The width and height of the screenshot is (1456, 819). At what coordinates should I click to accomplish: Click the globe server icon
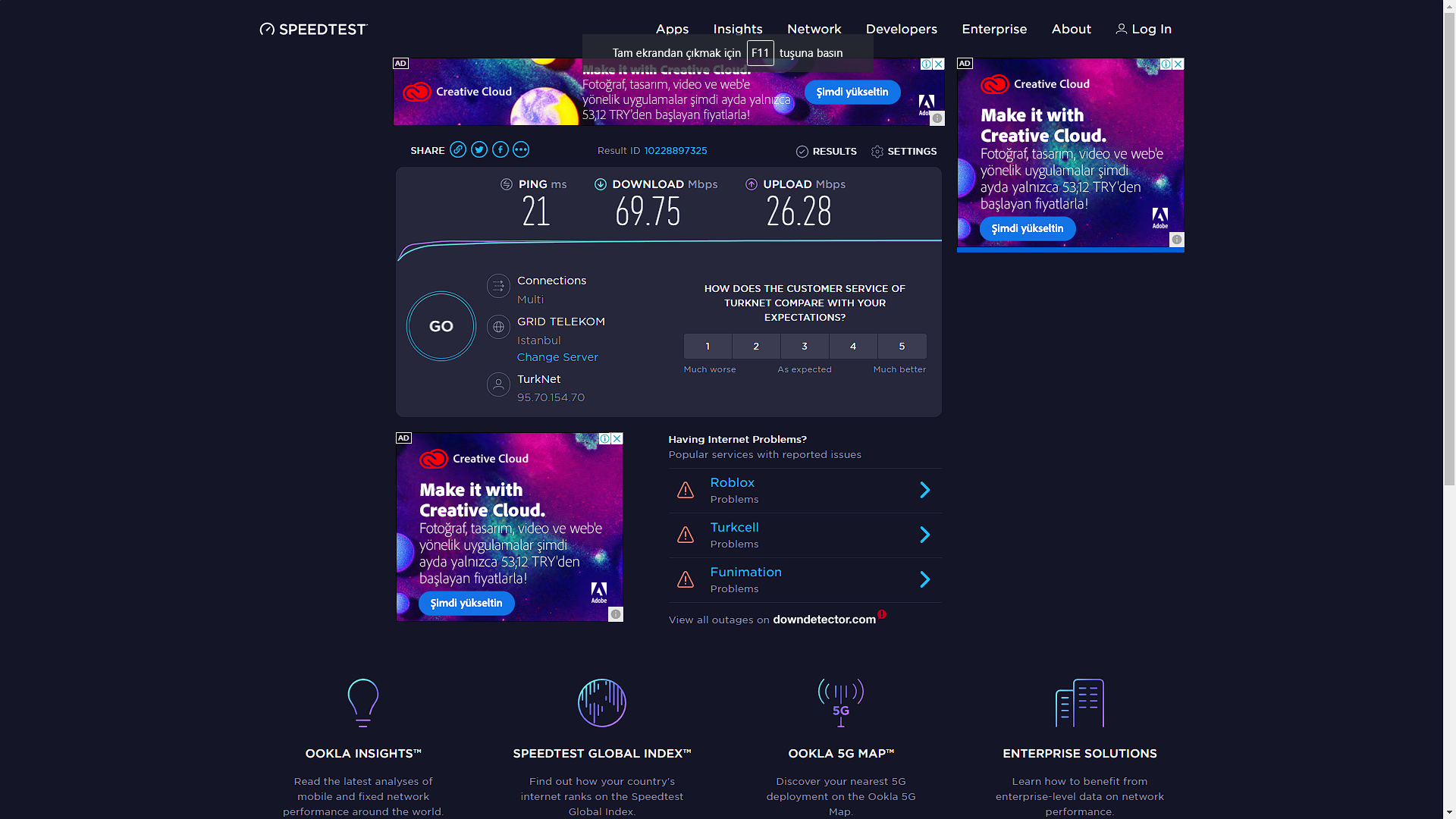[498, 327]
